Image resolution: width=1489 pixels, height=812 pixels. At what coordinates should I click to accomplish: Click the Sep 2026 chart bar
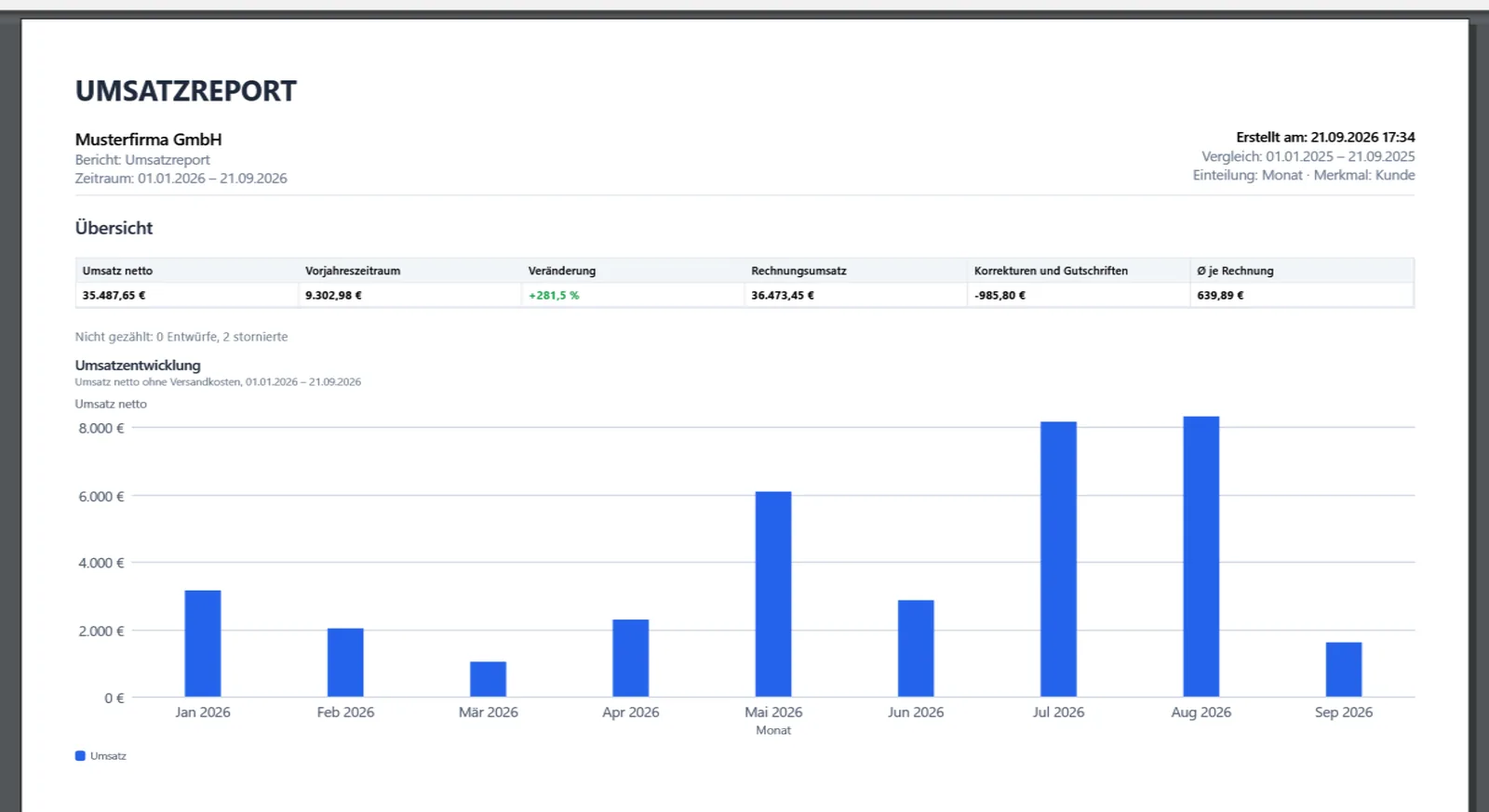(1344, 670)
